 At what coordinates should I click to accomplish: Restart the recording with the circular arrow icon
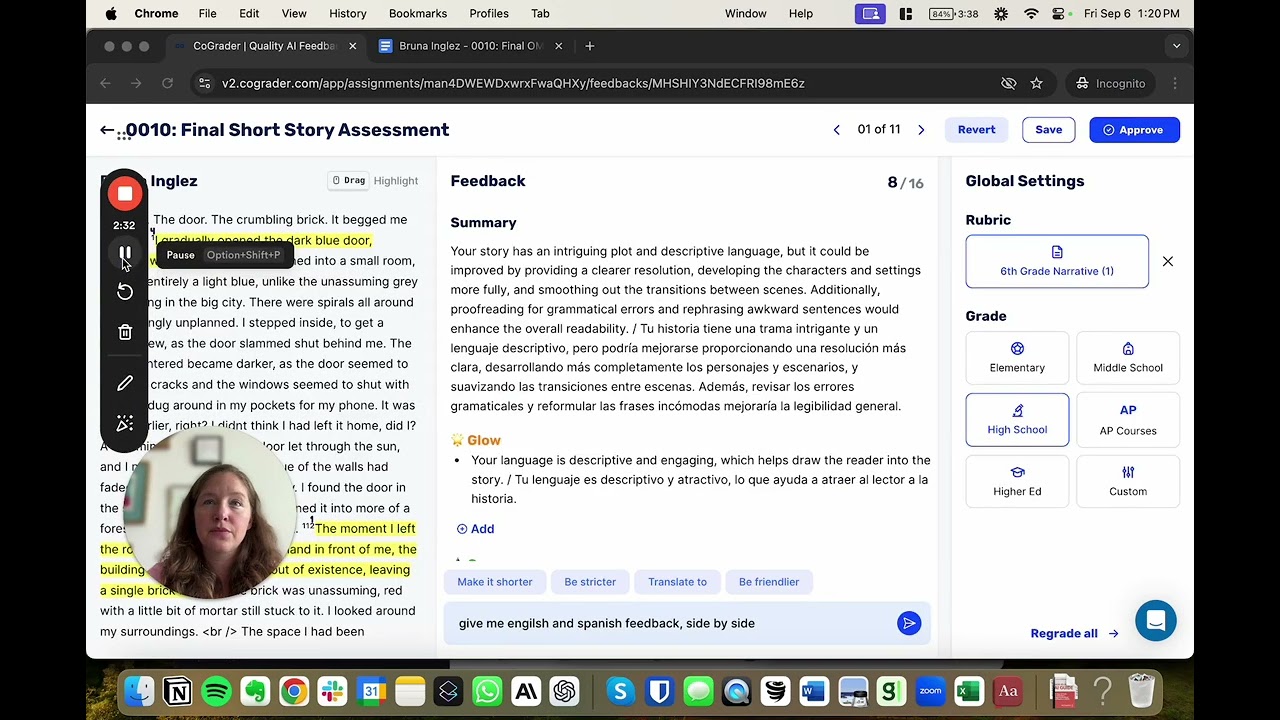(x=125, y=291)
